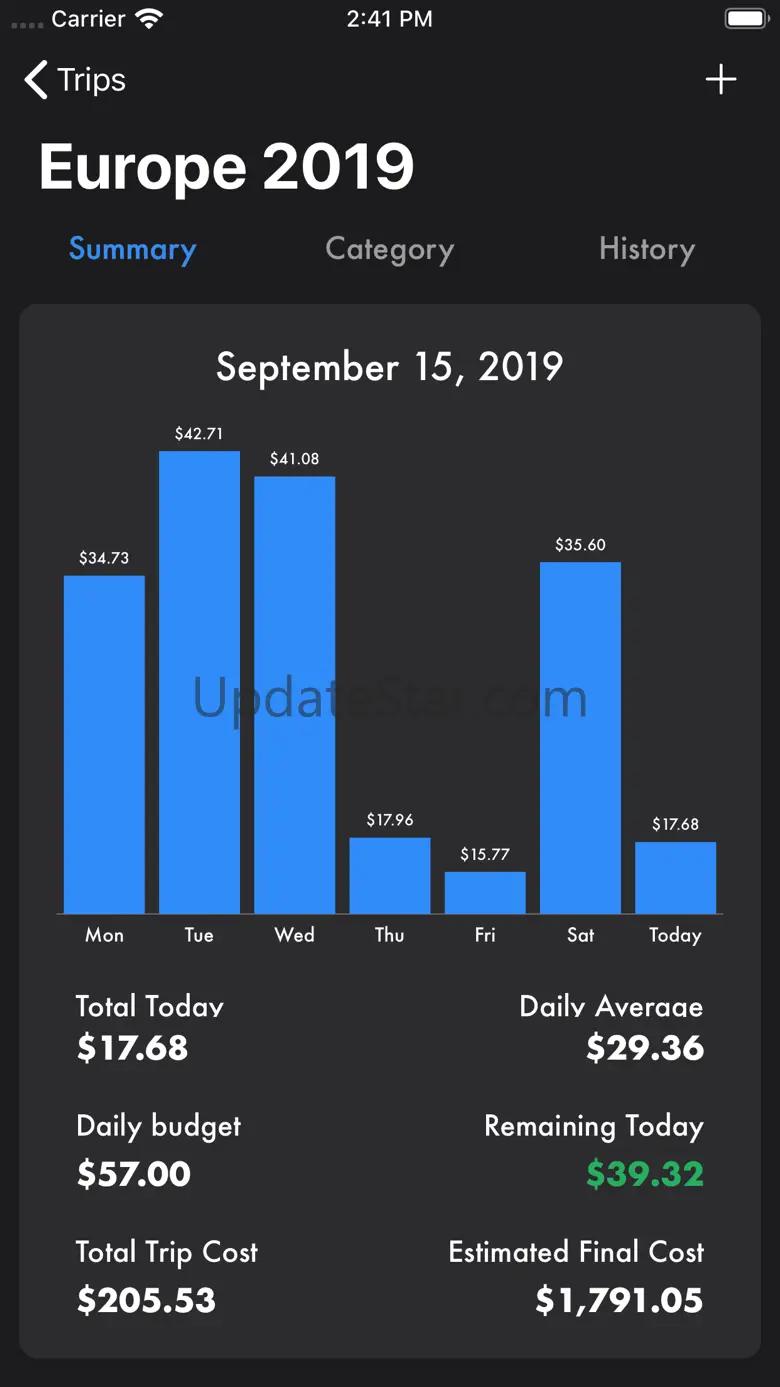
Task: Tap the September 15, 2019 date heading
Action: pyautogui.click(x=389, y=367)
